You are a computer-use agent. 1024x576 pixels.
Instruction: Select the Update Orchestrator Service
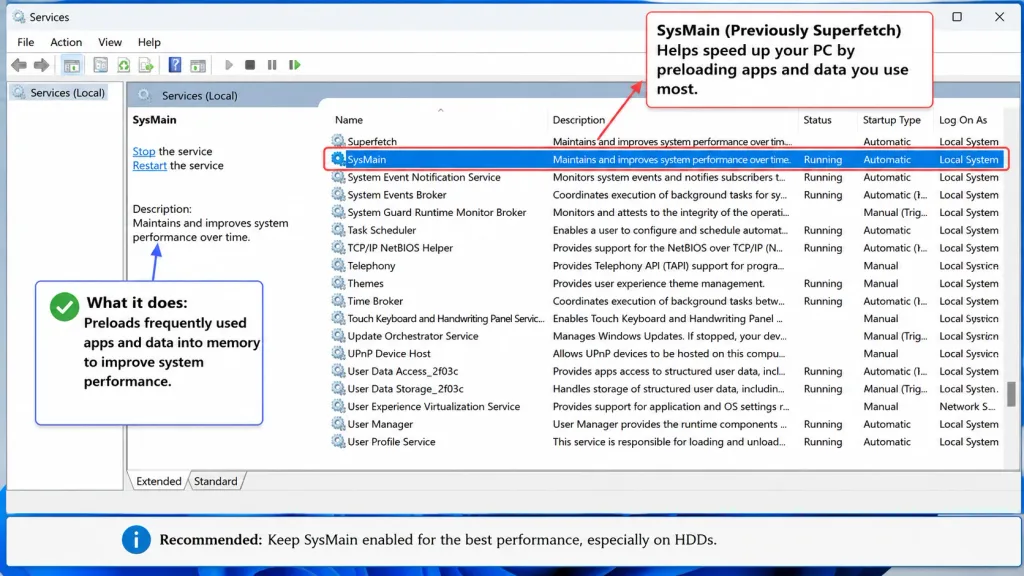413,336
